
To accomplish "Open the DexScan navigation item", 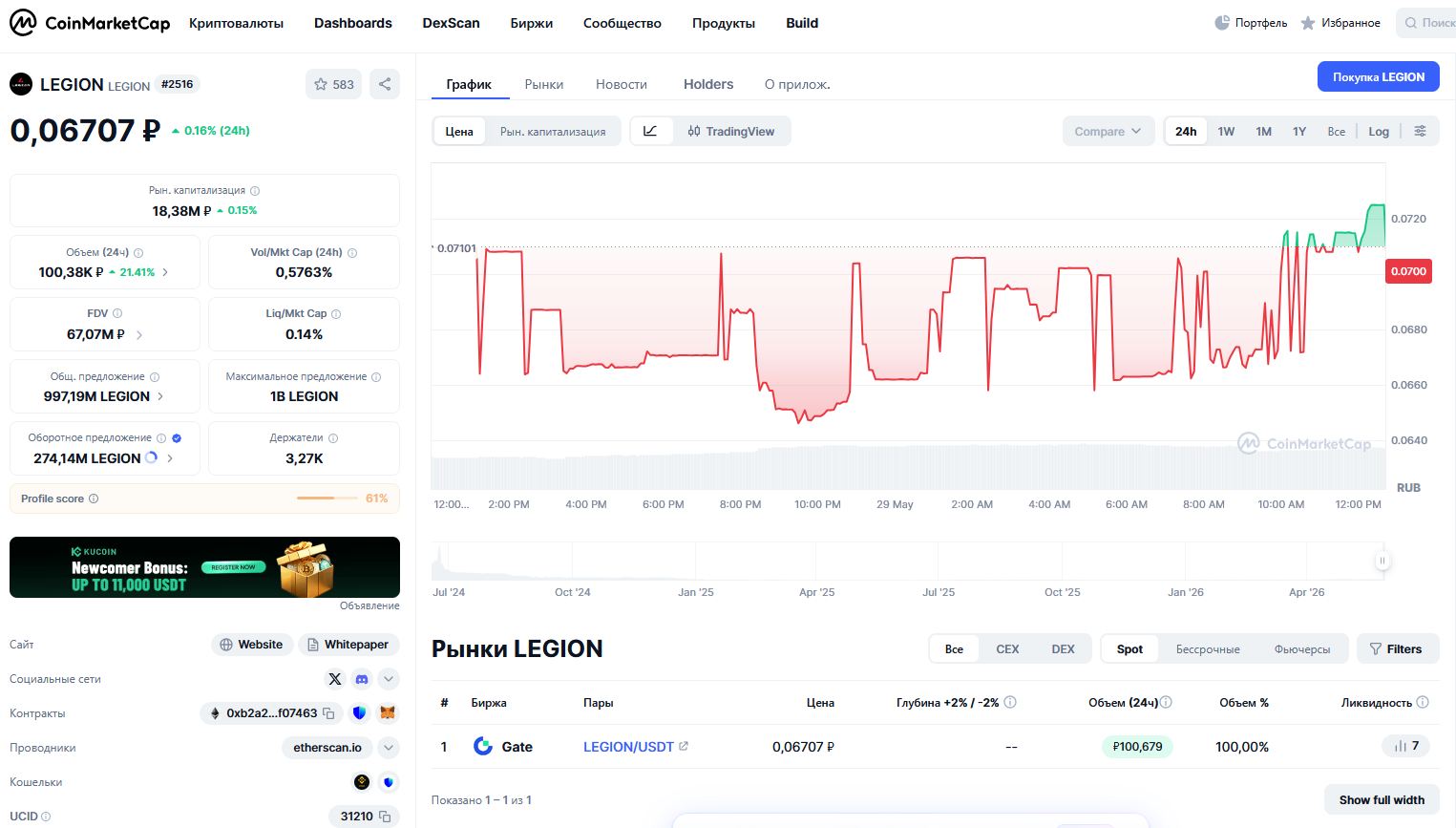I will tap(451, 23).
